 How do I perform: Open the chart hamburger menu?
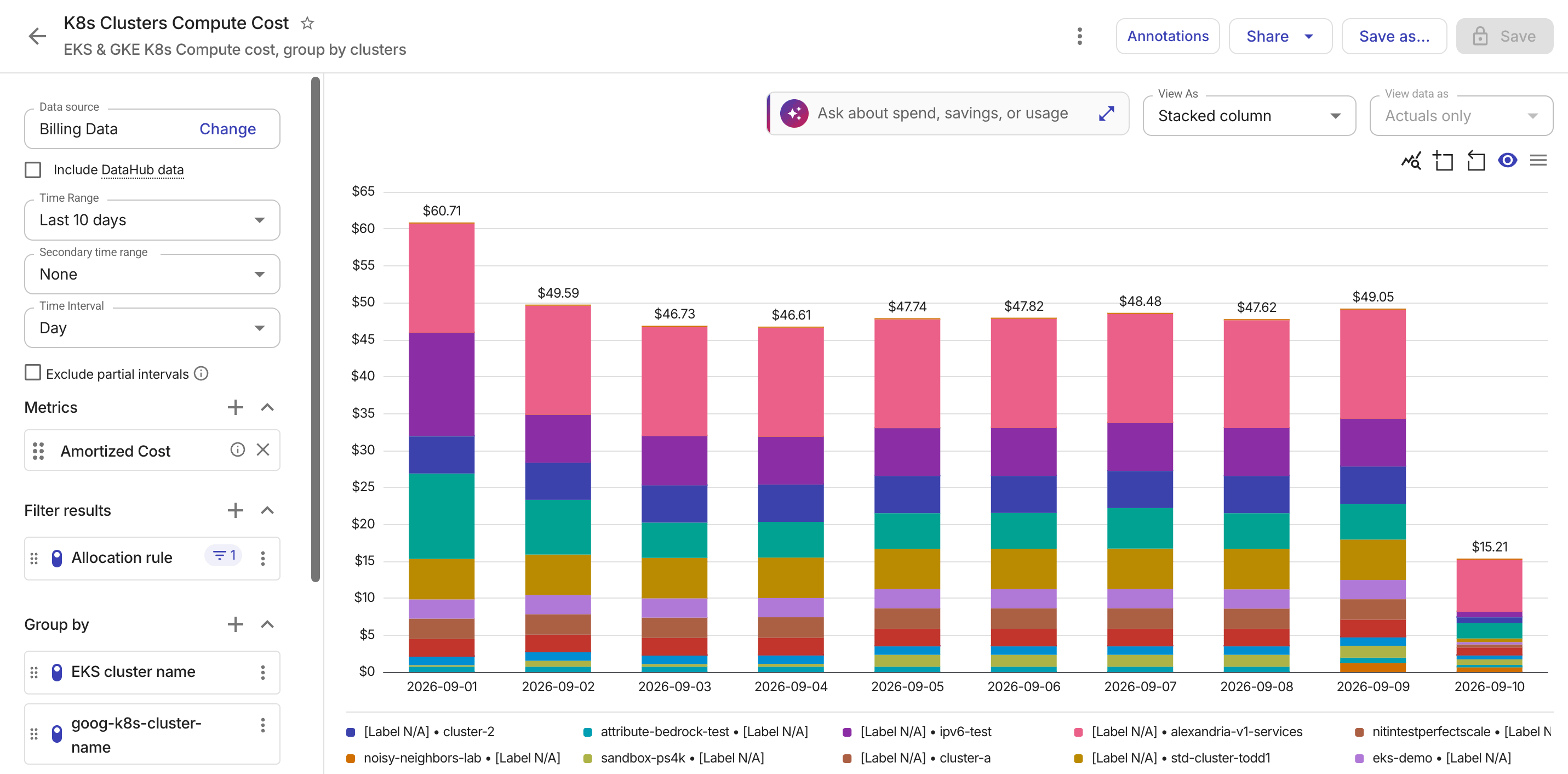point(1538,160)
